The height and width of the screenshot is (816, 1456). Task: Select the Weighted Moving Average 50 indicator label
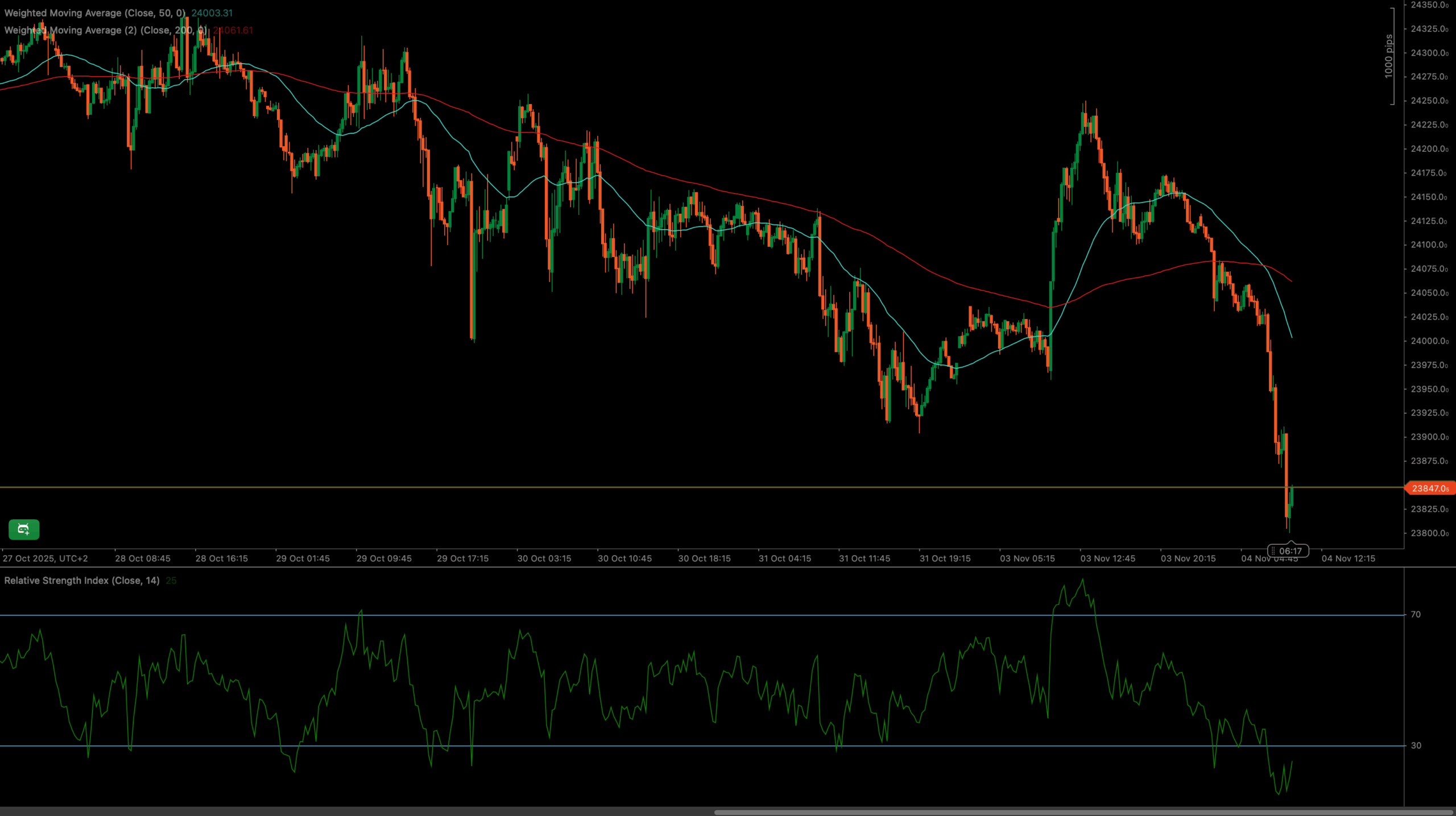point(94,13)
